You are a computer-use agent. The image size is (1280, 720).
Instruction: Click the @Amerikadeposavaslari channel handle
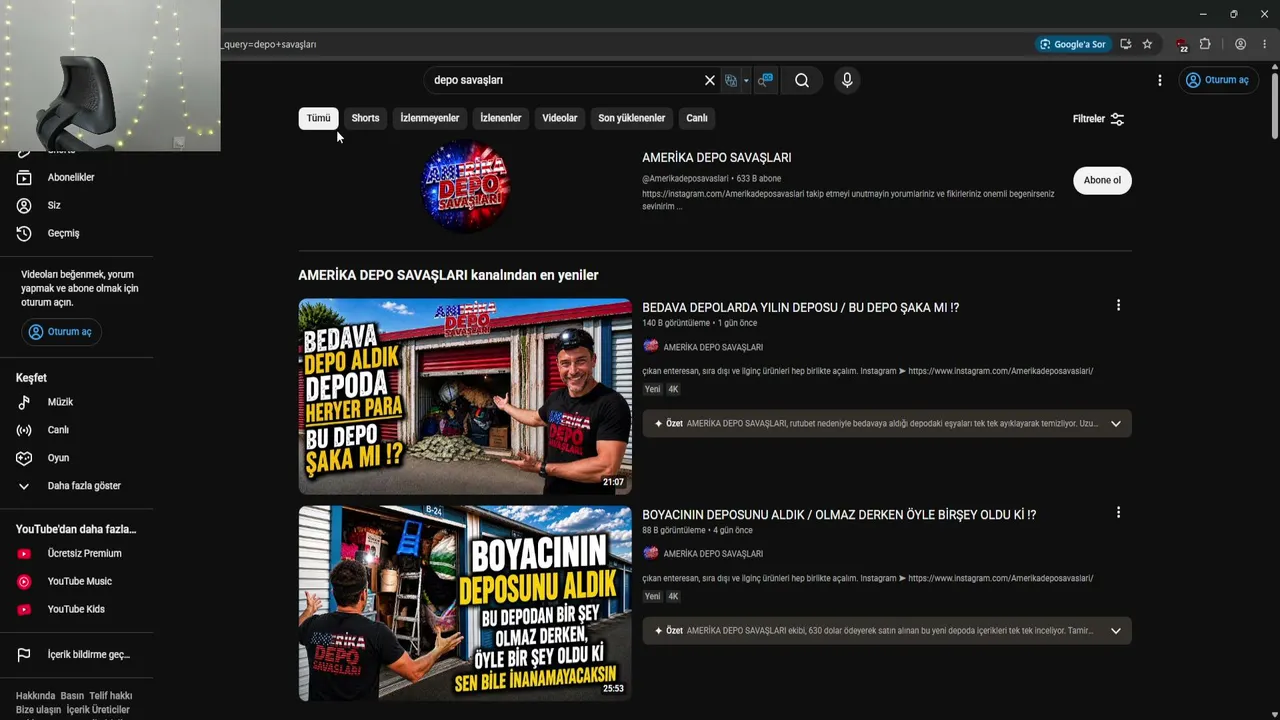[685, 179]
